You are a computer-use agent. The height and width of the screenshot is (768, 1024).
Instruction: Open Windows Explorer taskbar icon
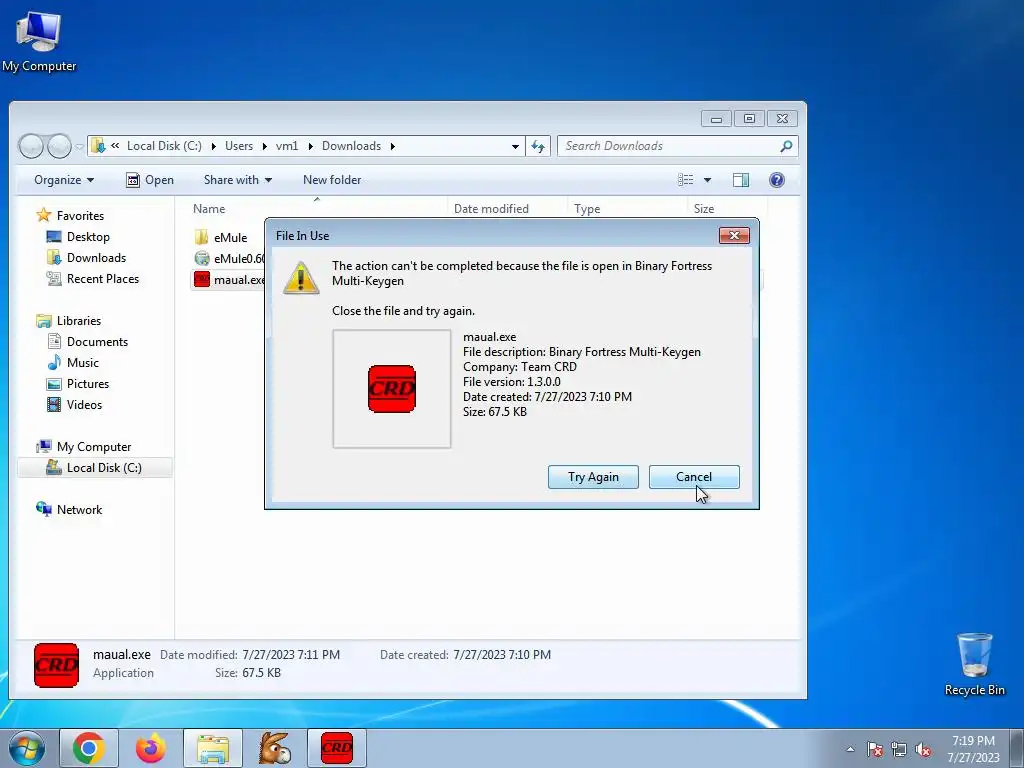213,749
